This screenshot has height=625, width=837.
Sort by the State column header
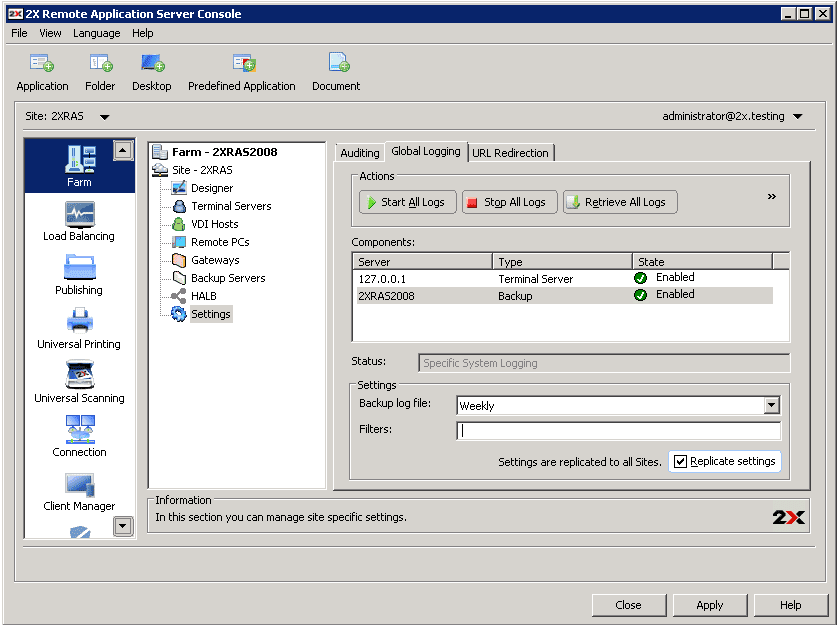[702, 262]
